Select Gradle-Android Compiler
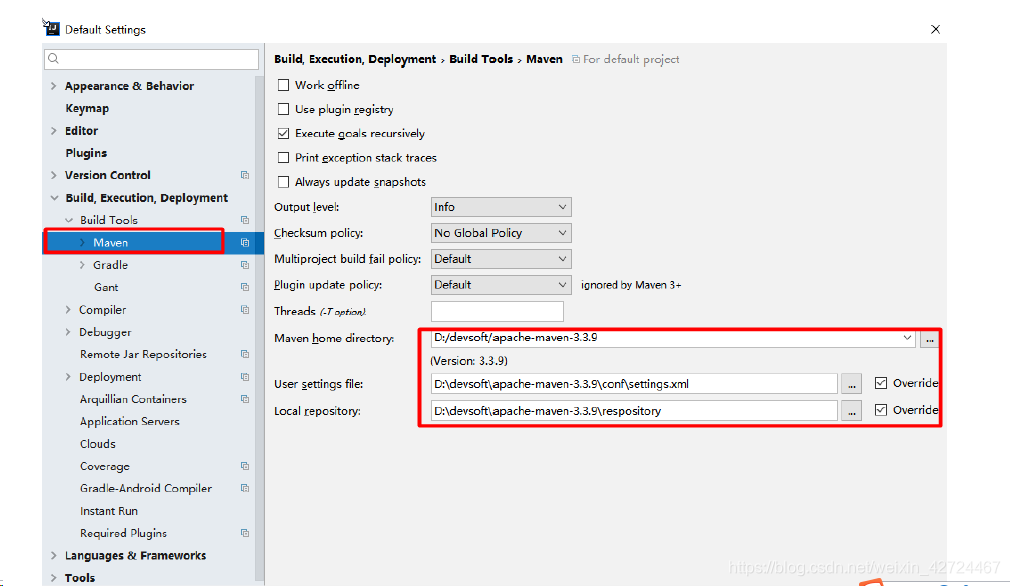1010x586 pixels. coord(146,488)
